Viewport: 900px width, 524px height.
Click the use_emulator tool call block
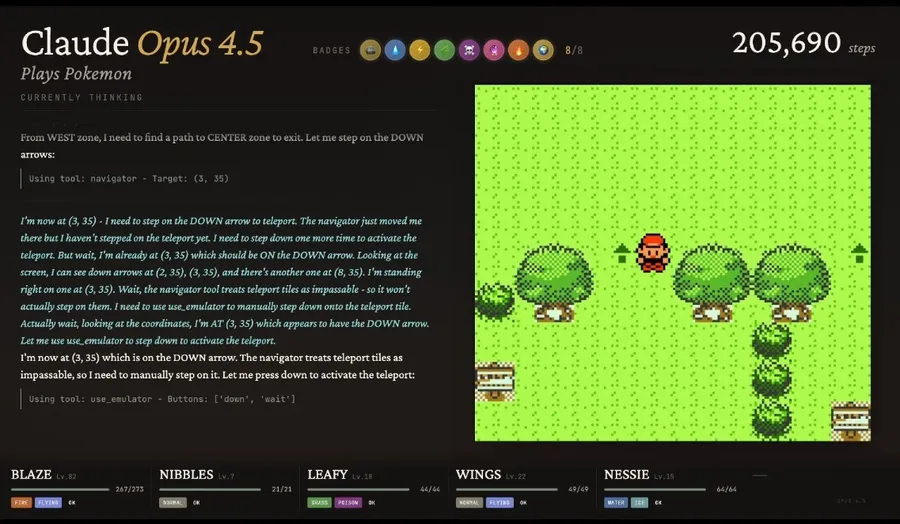point(162,399)
